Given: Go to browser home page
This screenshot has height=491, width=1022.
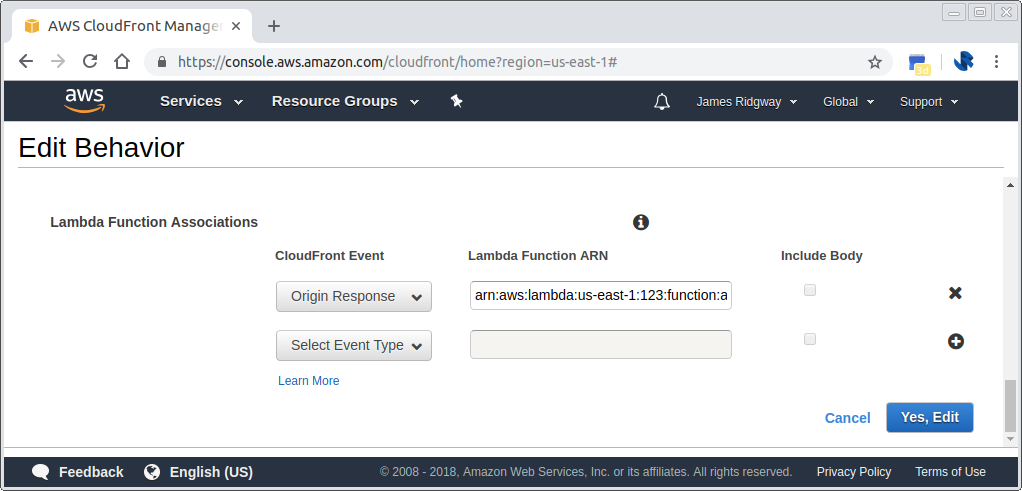Looking at the screenshot, I should point(122,61).
